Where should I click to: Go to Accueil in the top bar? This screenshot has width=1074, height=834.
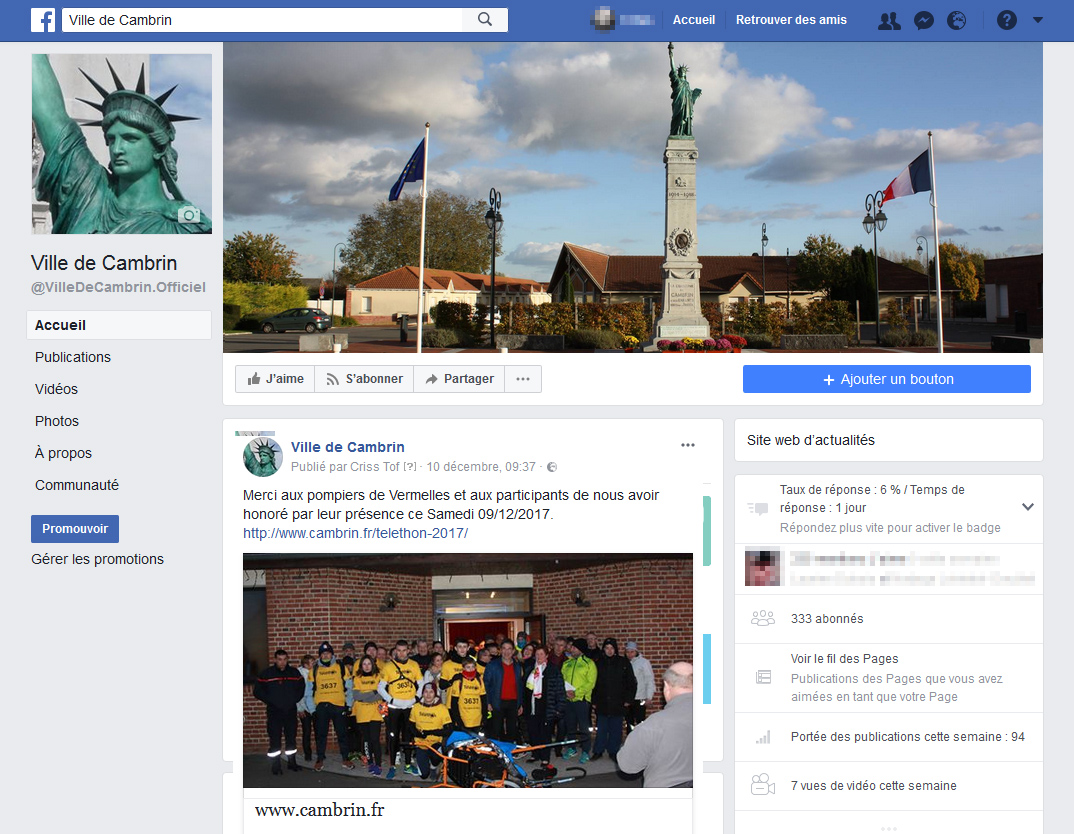[694, 20]
